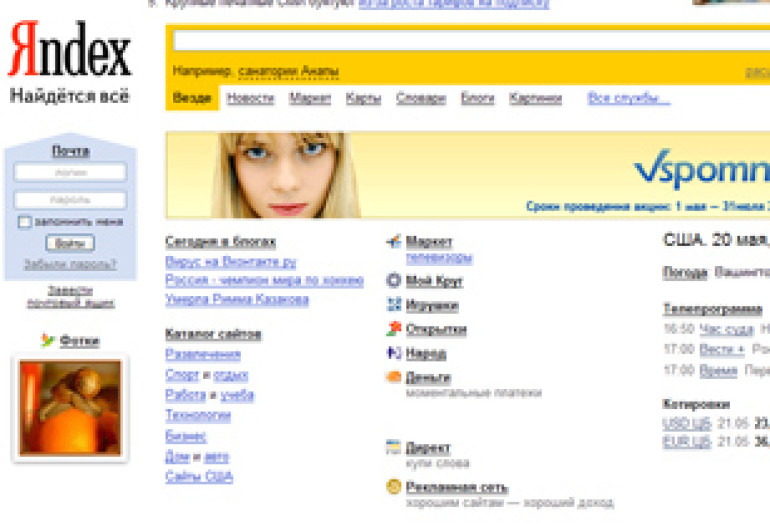The width and height of the screenshot is (770, 527).
Task: Click the Деньги orange icon
Action: click(393, 377)
